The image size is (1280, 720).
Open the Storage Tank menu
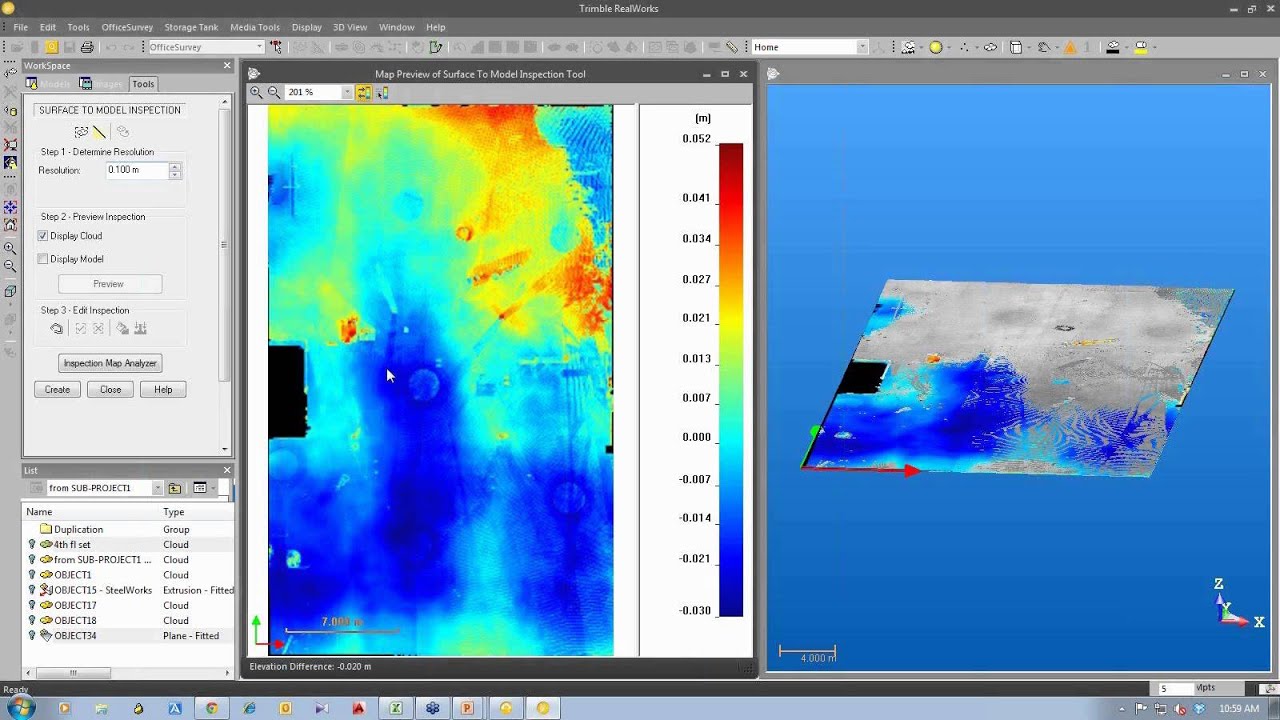pyautogui.click(x=193, y=27)
